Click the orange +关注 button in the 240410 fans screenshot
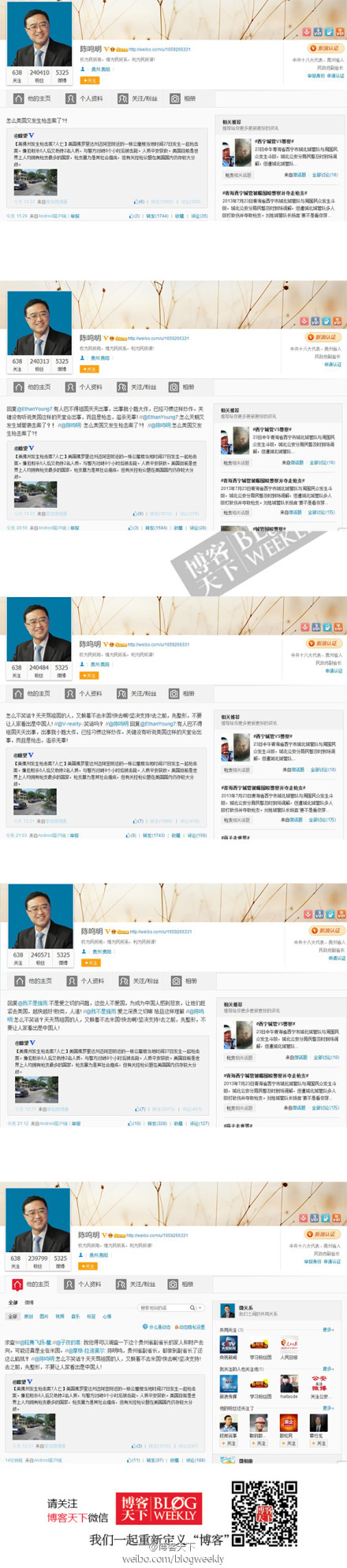The width and height of the screenshot is (347, 1568). 90,80
